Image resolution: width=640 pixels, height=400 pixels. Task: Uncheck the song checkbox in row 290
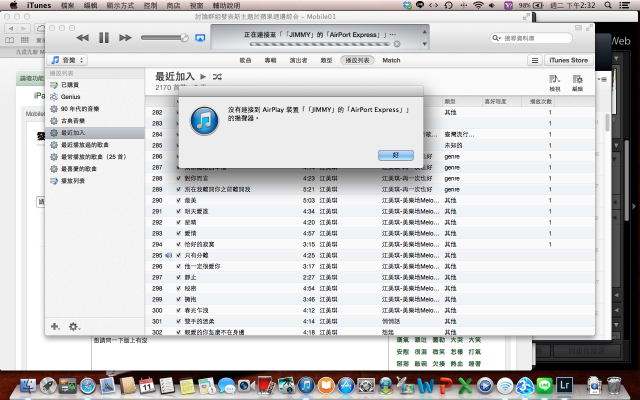pos(178,200)
